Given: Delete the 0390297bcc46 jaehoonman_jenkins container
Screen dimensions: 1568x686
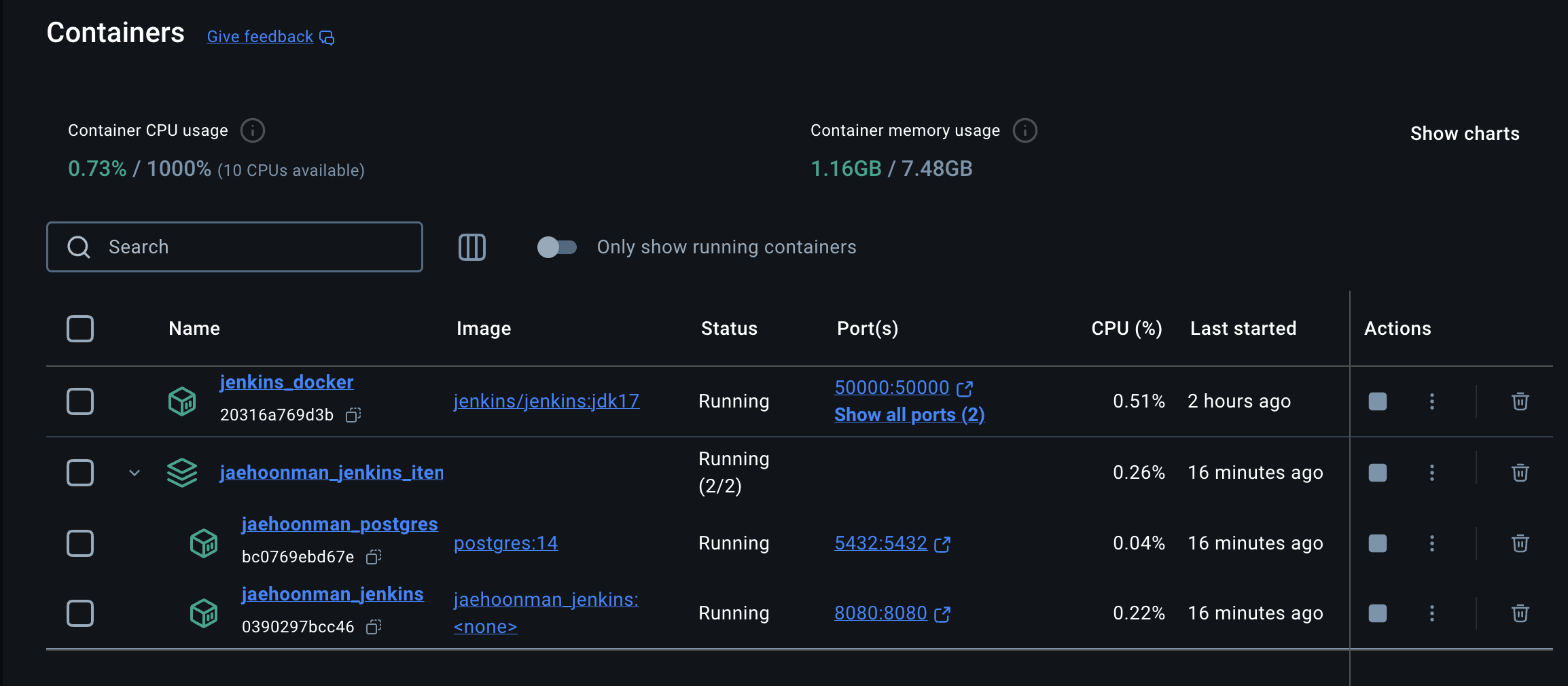Looking at the screenshot, I should pos(1520,613).
